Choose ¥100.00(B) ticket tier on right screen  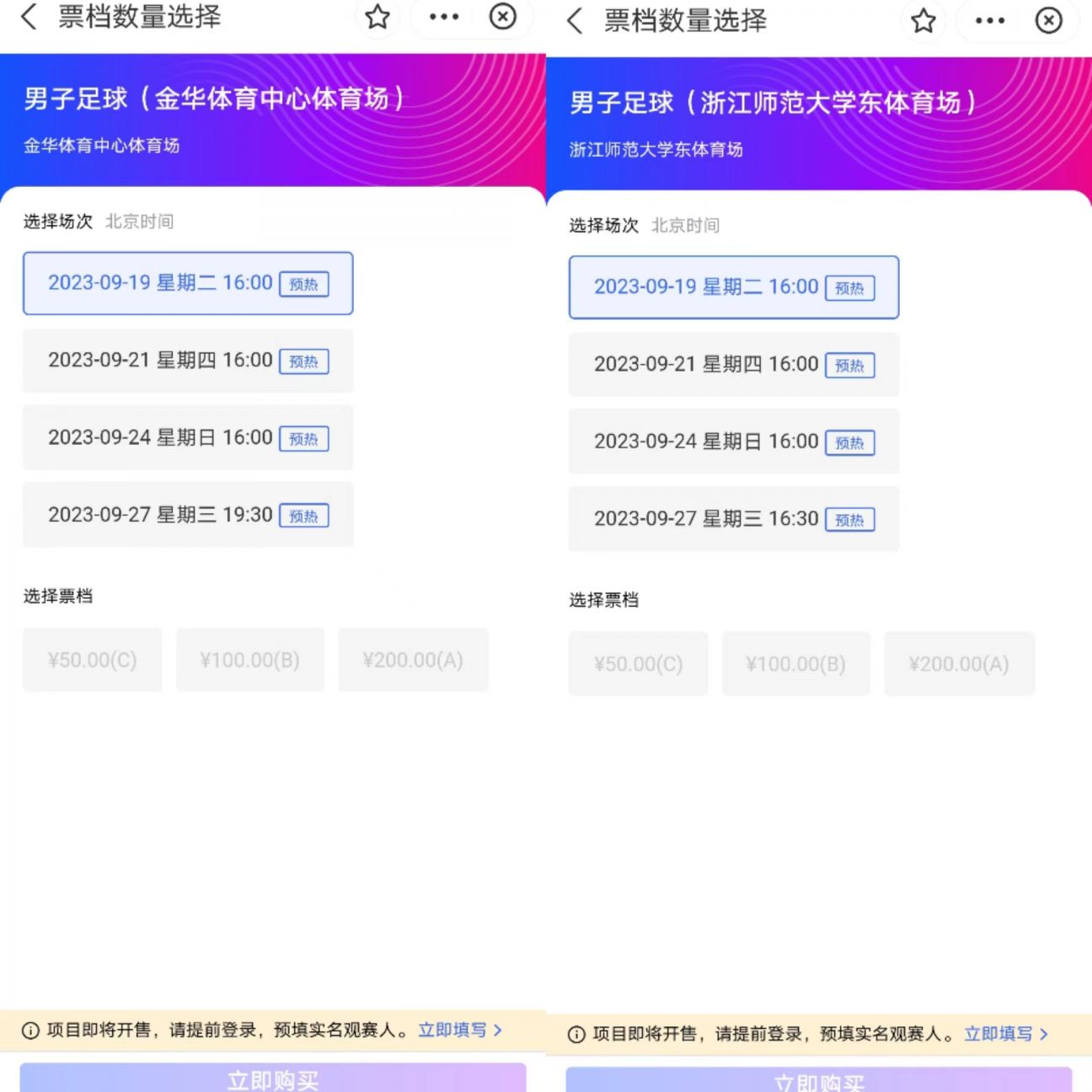796,664
